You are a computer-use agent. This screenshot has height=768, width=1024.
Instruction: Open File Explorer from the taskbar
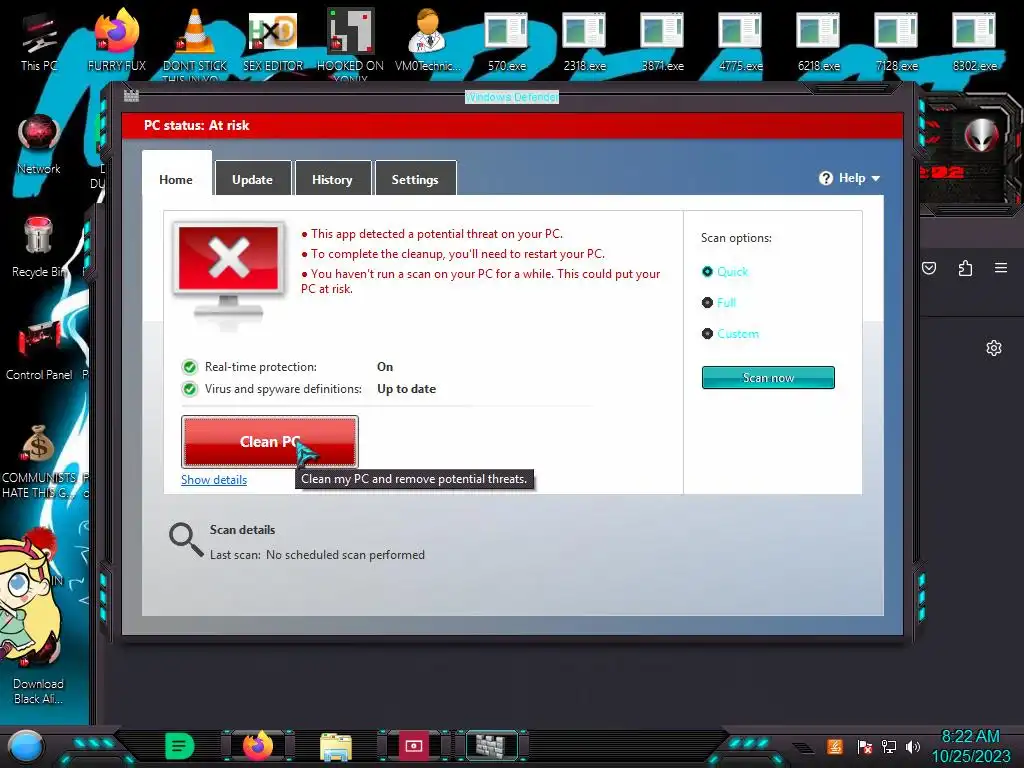(336, 746)
